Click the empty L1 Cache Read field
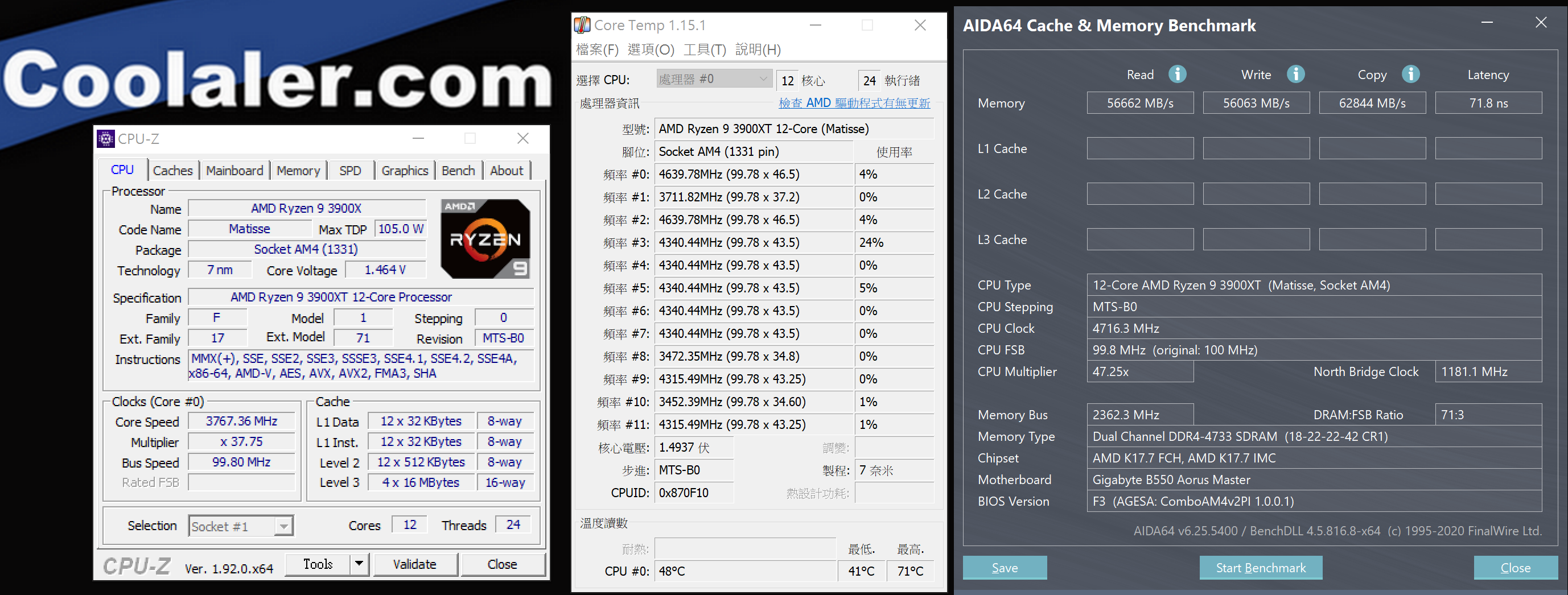This screenshot has width=1568, height=595. [1140, 148]
